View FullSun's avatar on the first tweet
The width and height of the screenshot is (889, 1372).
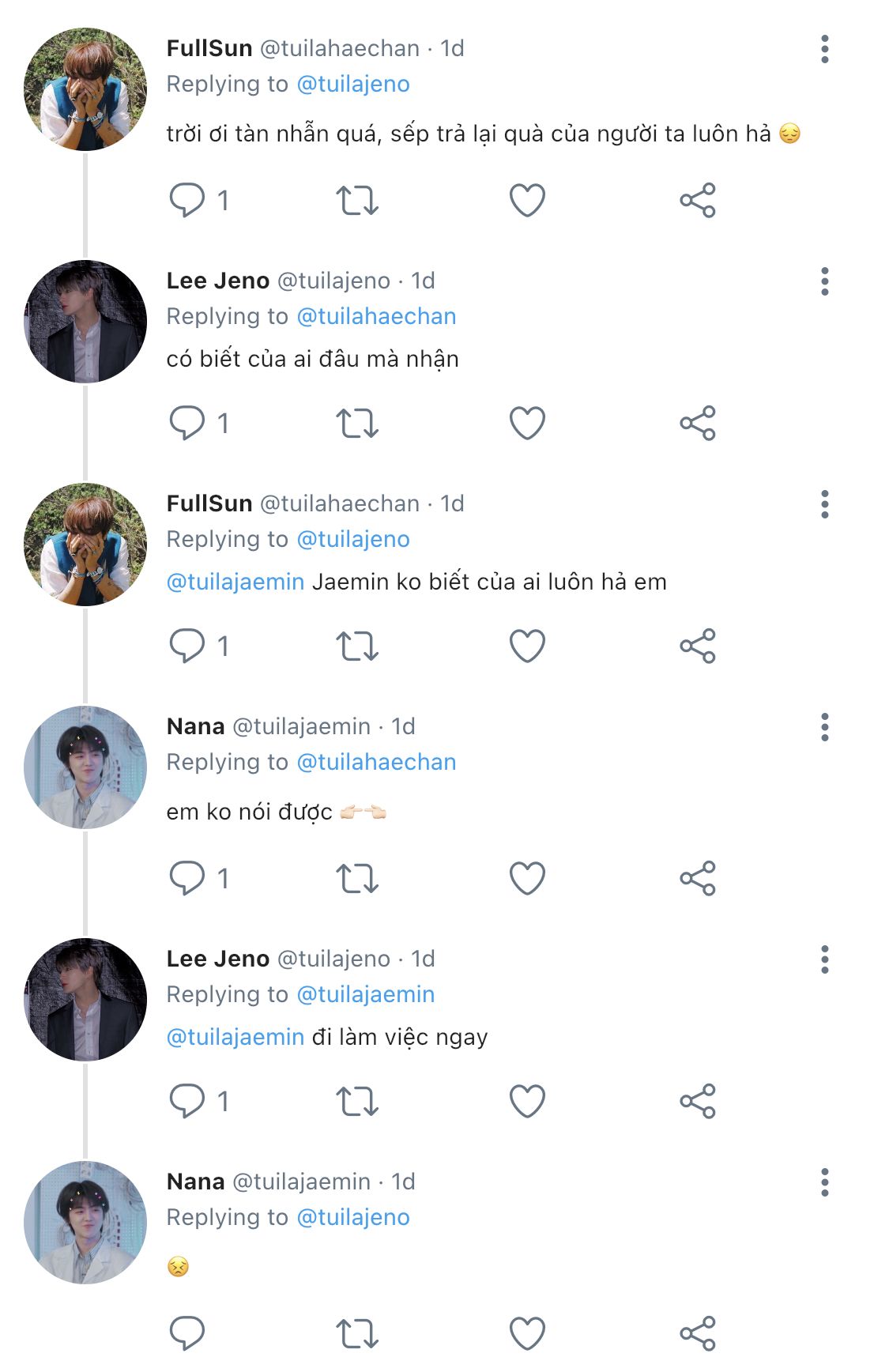coord(85,89)
